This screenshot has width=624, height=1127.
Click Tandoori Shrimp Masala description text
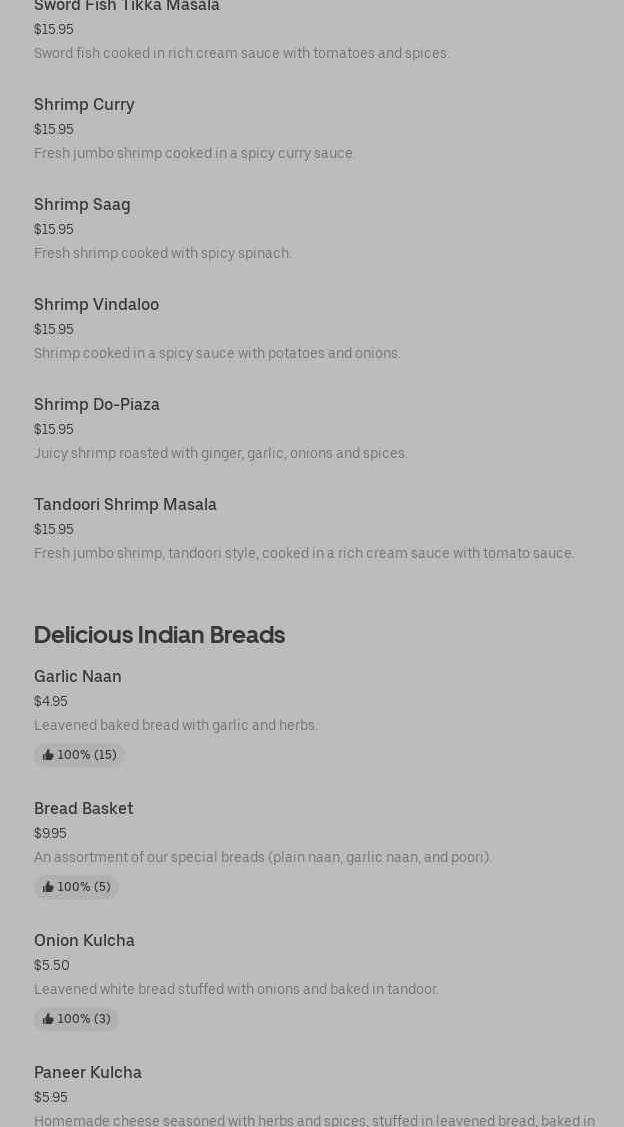coord(304,553)
